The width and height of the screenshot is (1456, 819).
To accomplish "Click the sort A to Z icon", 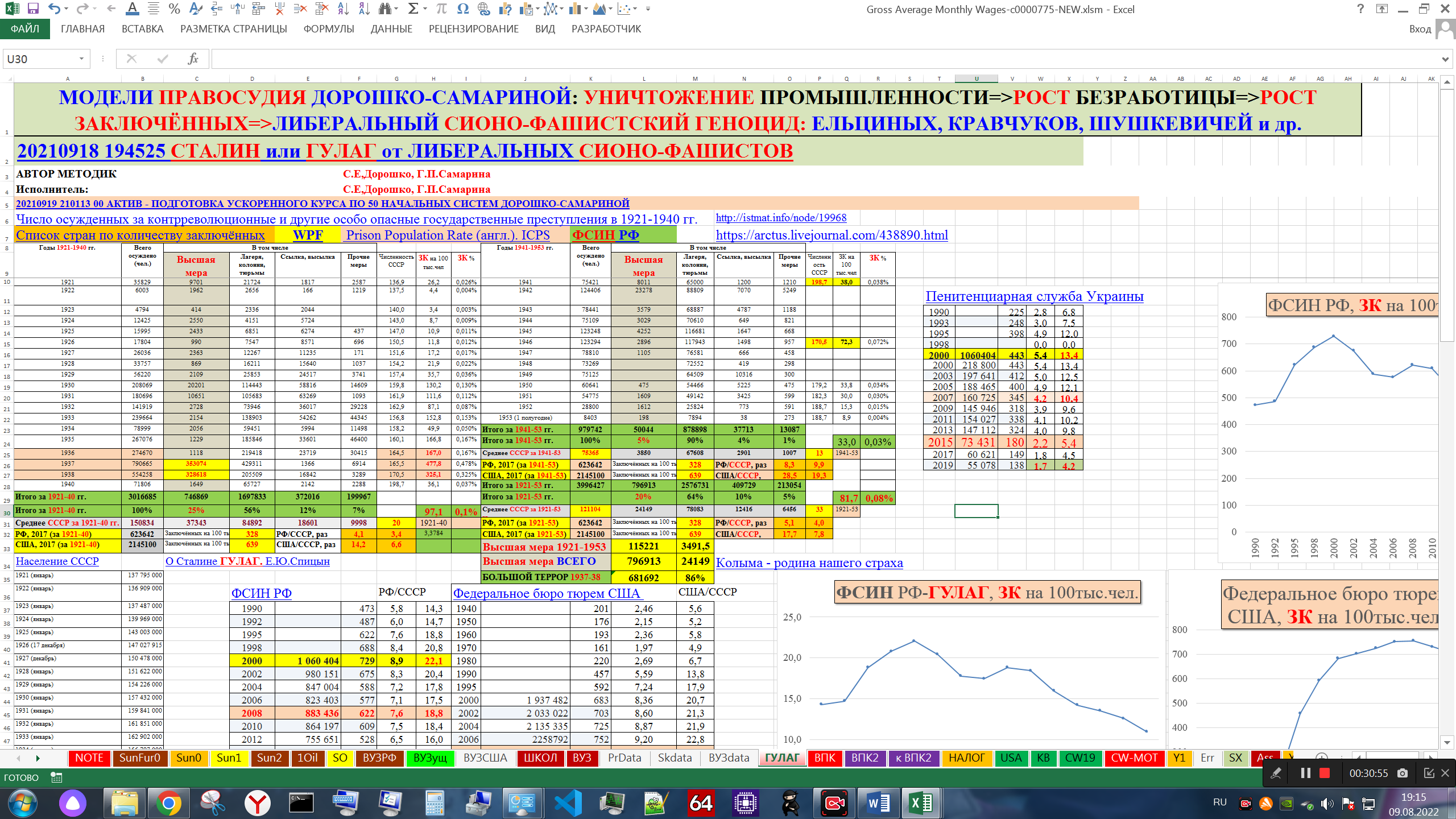I will coord(343,9).
